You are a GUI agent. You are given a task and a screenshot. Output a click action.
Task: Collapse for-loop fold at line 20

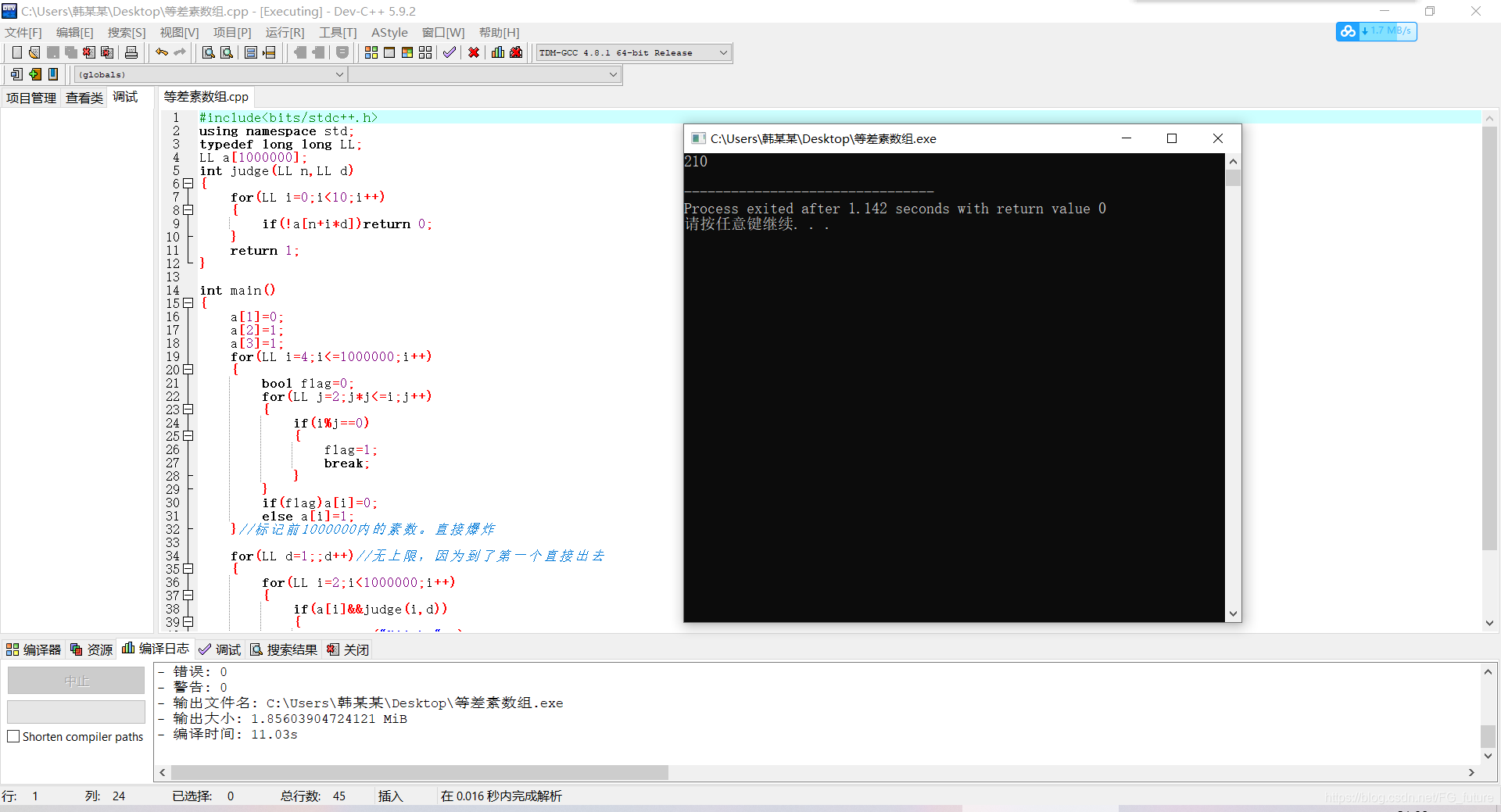(x=188, y=370)
